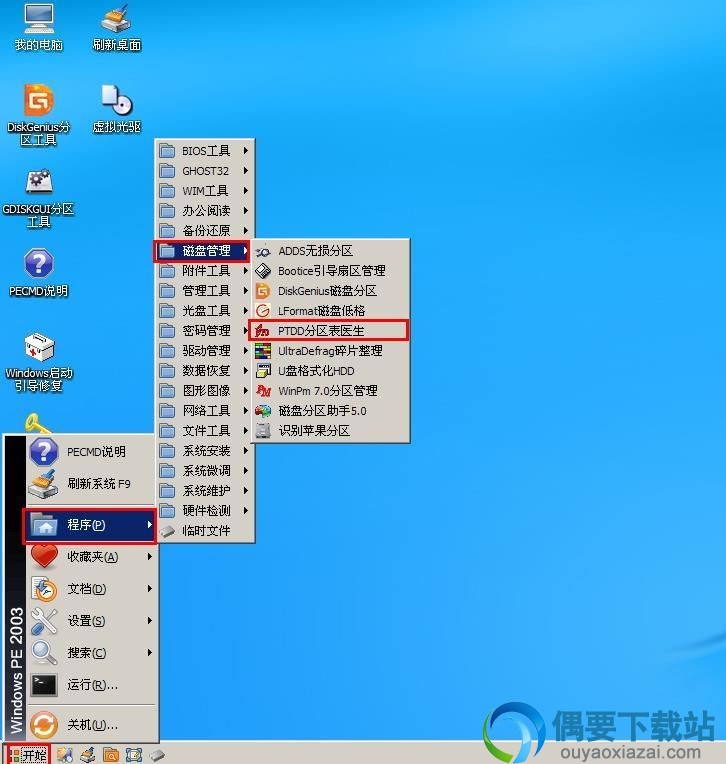This screenshot has height=764, width=726.
Task: Open 文档(D) in the start menu
Action: tap(91, 589)
